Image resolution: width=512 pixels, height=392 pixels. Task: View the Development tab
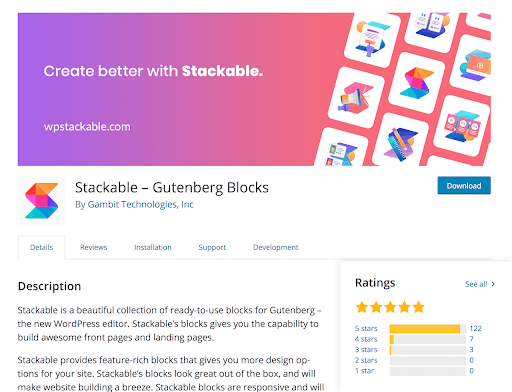tap(276, 247)
